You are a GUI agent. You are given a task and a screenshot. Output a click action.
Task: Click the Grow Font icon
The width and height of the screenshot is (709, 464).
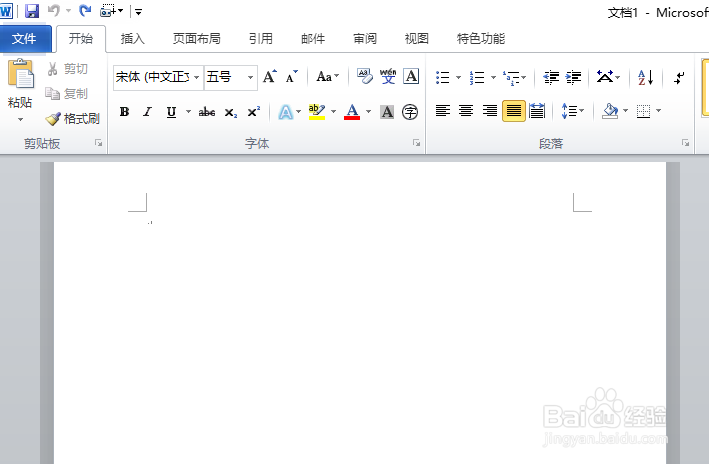point(269,76)
